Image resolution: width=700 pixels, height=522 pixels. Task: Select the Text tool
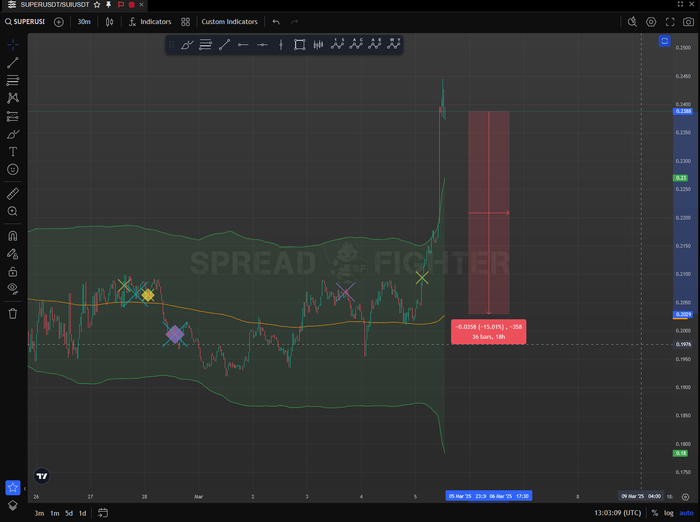click(13, 152)
